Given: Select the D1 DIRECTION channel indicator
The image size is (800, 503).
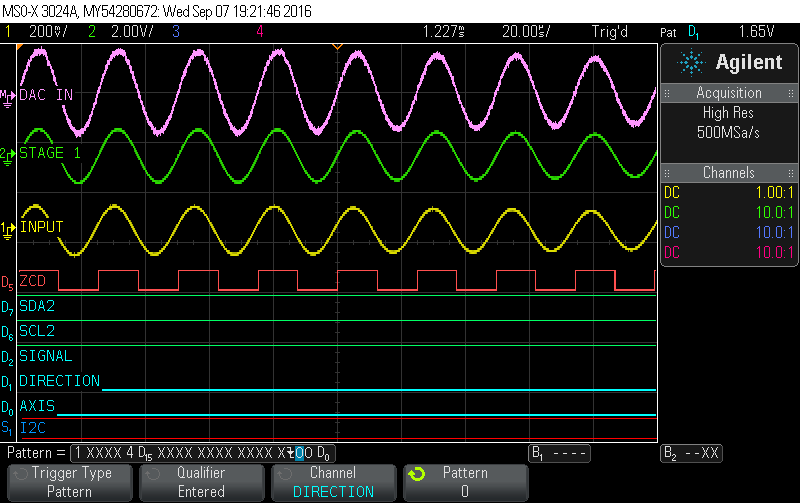Looking at the screenshot, I should pos(8,381).
